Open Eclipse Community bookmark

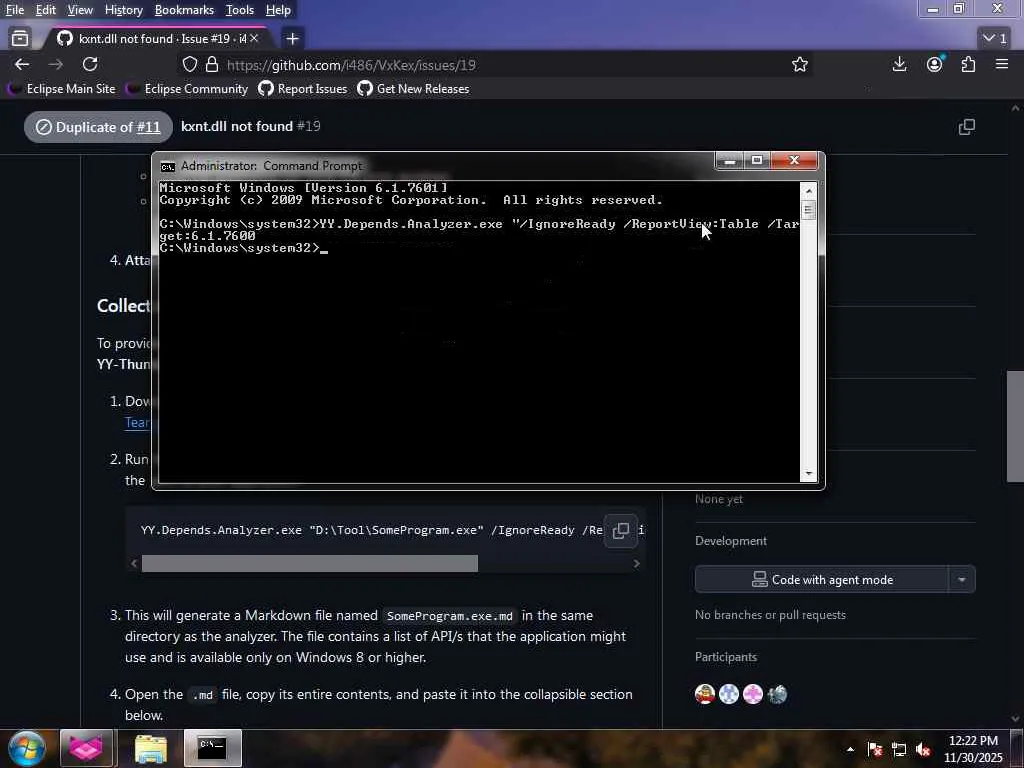[187, 89]
